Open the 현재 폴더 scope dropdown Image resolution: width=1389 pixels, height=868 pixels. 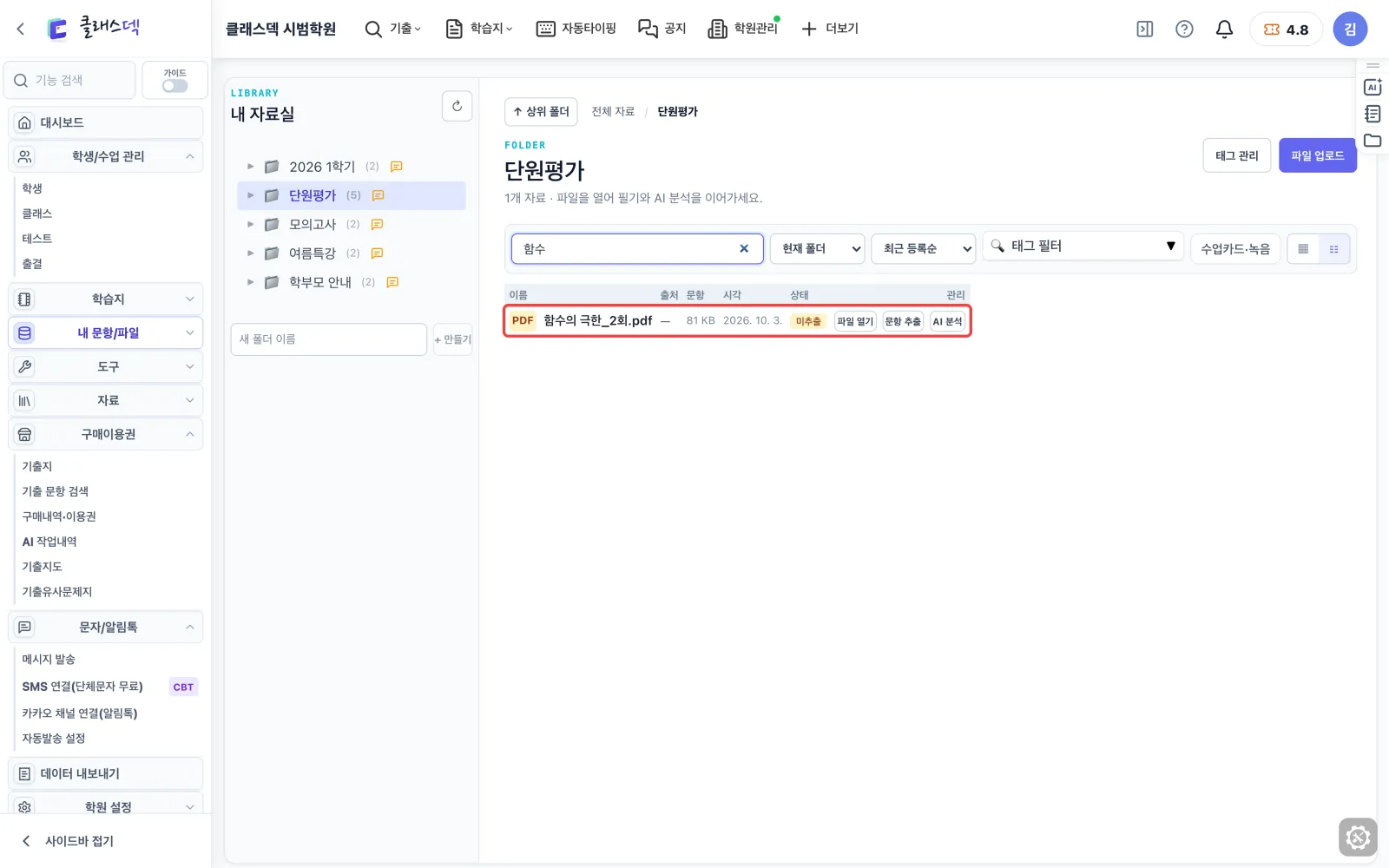pyautogui.click(x=818, y=249)
